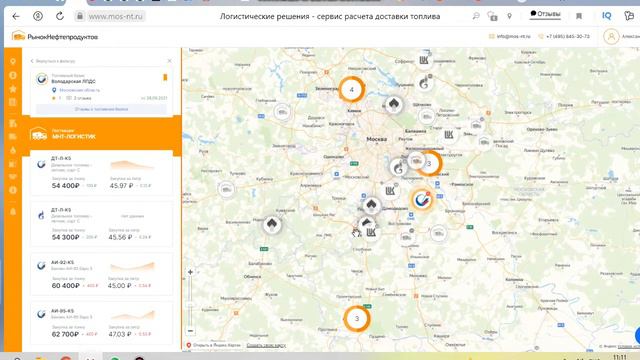The width and height of the screenshot is (640, 360).
Task: Click the +7 (495) phone number in the header
Action: 564,36
